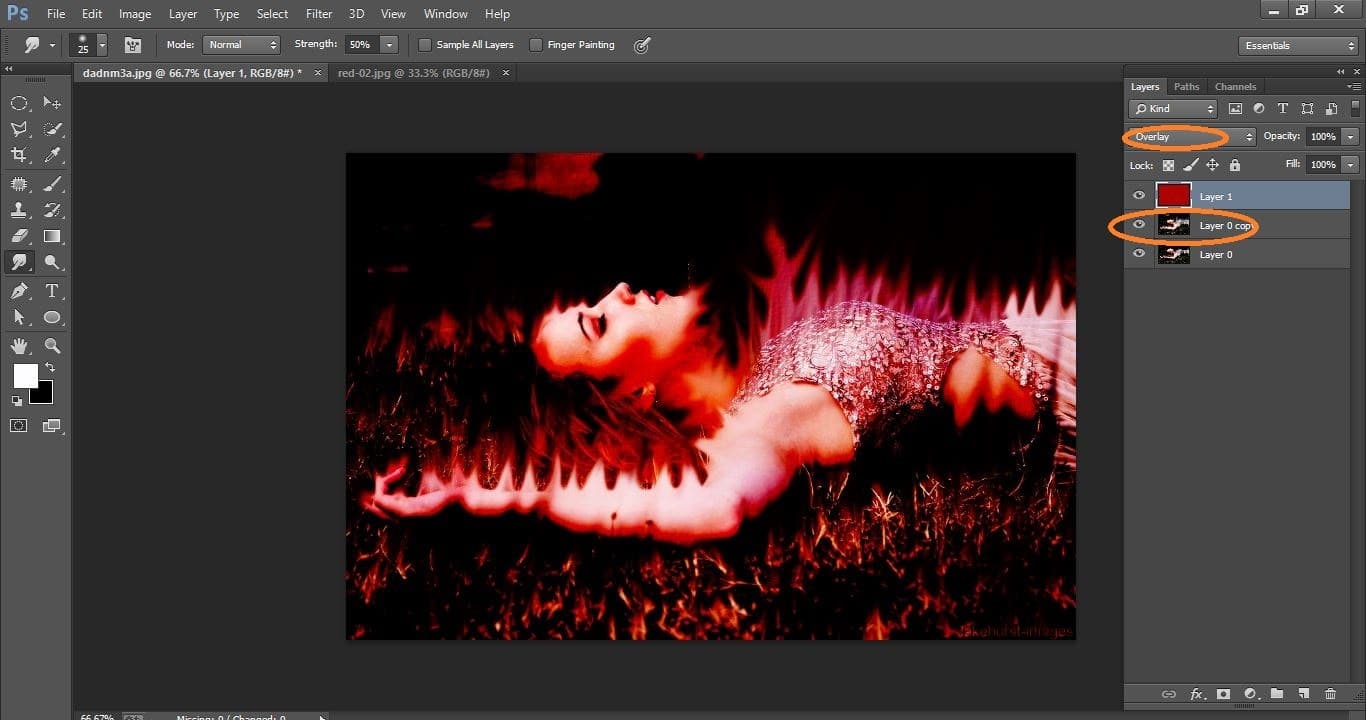
Task: Select the Hand tool
Action: [x=19, y=346]
